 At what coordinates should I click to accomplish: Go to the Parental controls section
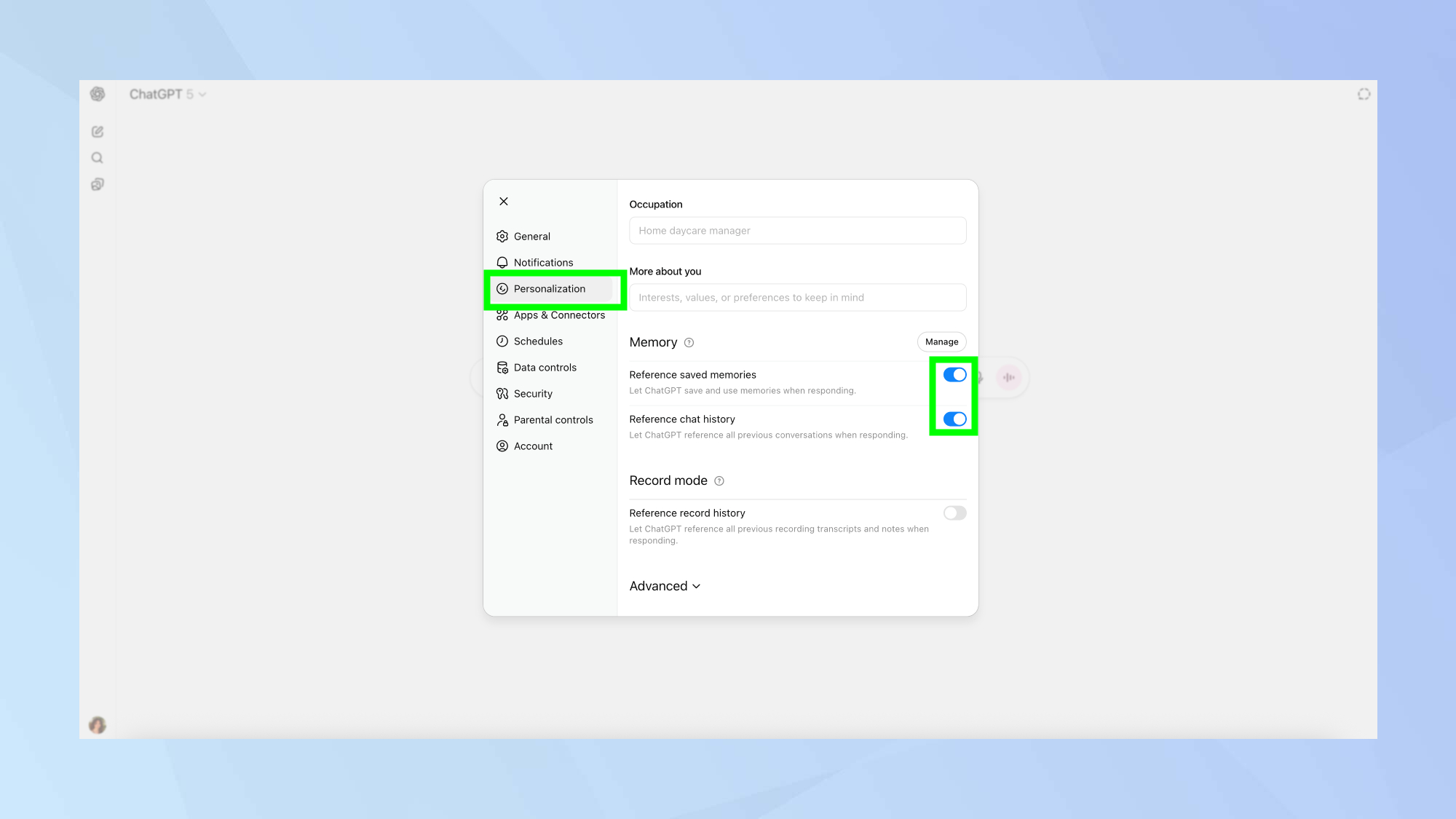point(553,420)
